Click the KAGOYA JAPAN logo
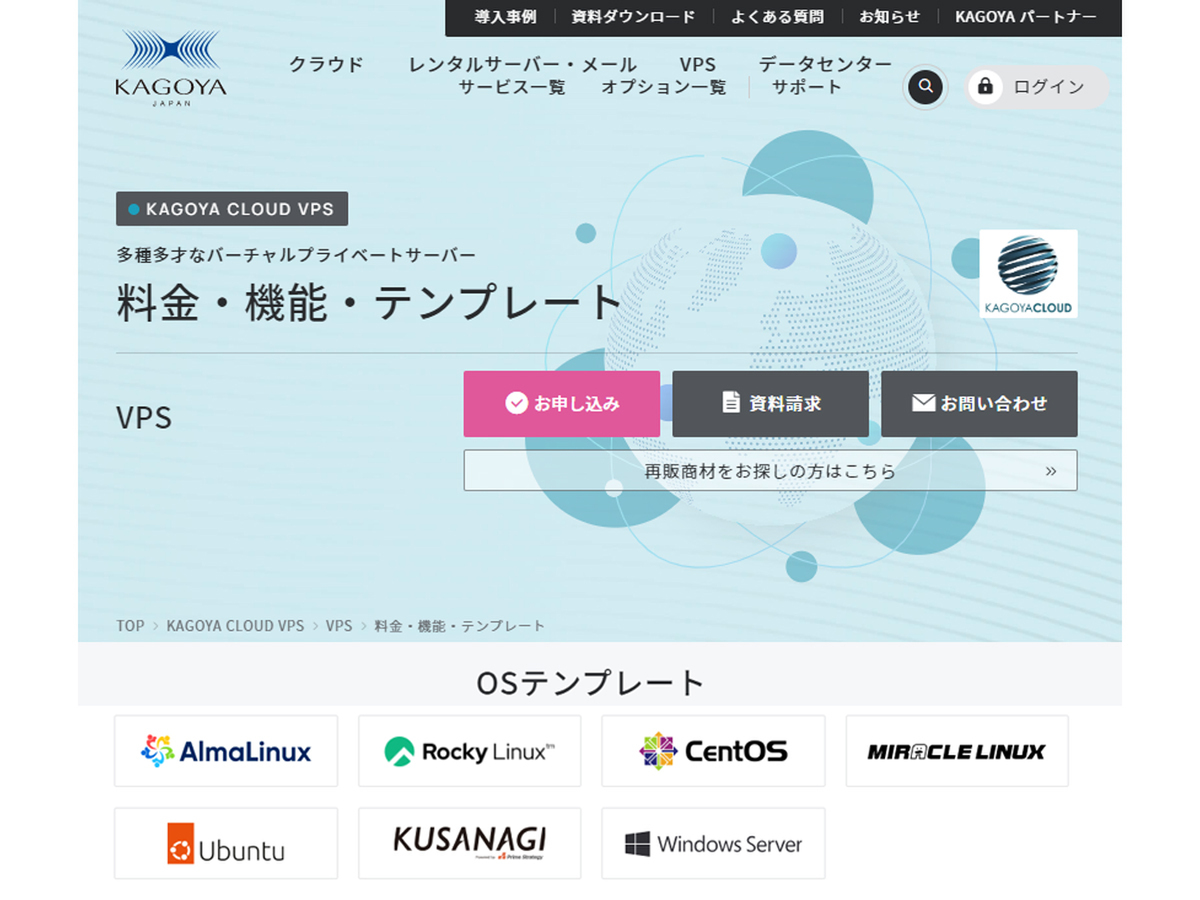The width and height of the screenshot is (1200, 900). coord(172,67)
